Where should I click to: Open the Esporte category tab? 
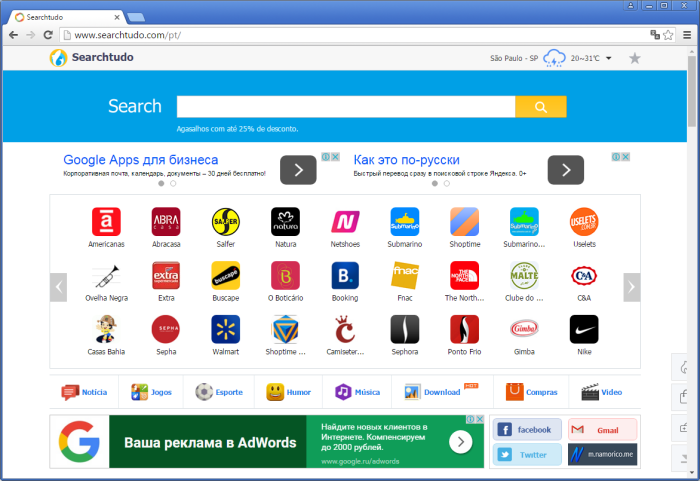tap(219, 392)
